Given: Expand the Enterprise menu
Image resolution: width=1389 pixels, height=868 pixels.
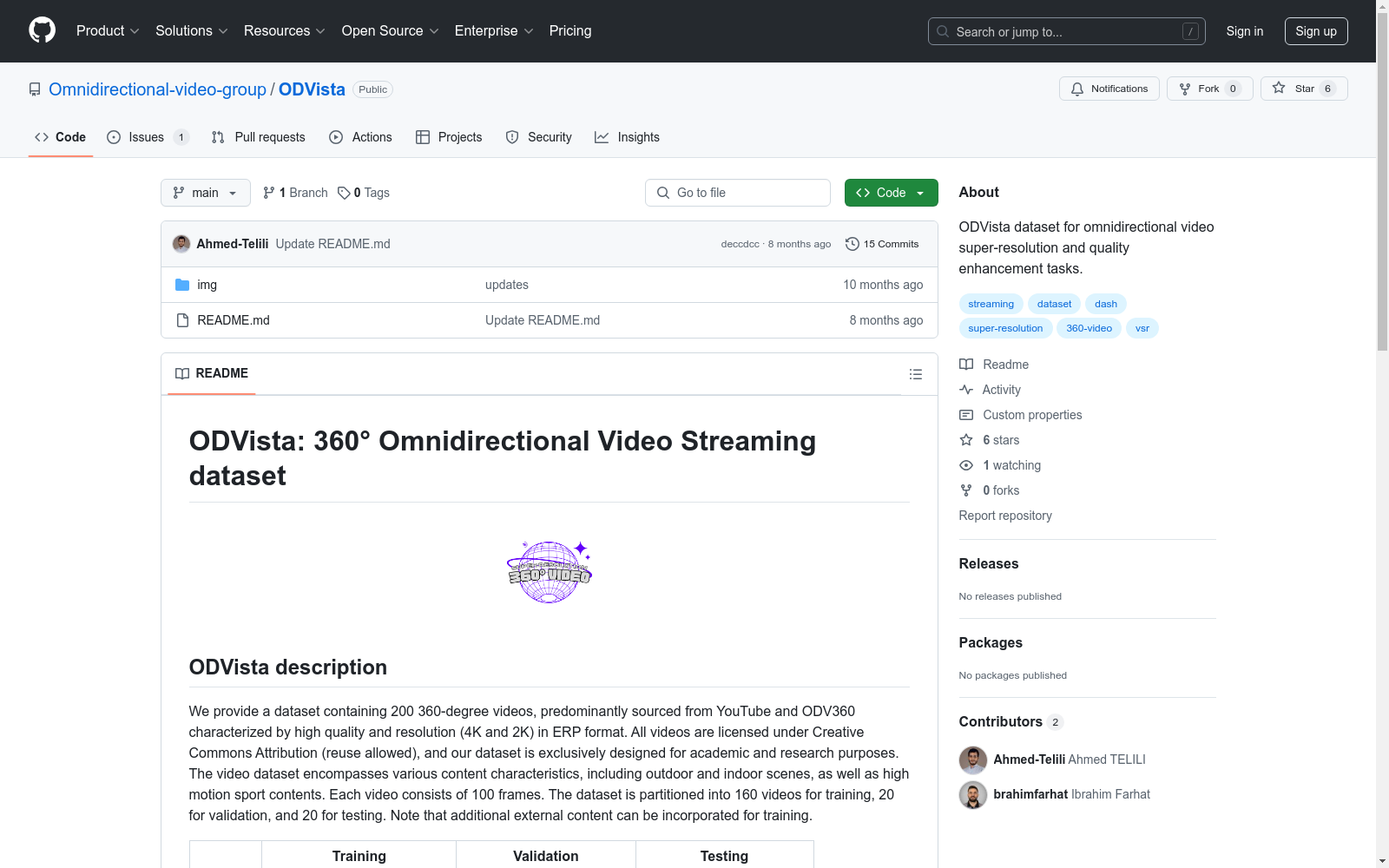Looking at the screenshot, I should [494, 30].
